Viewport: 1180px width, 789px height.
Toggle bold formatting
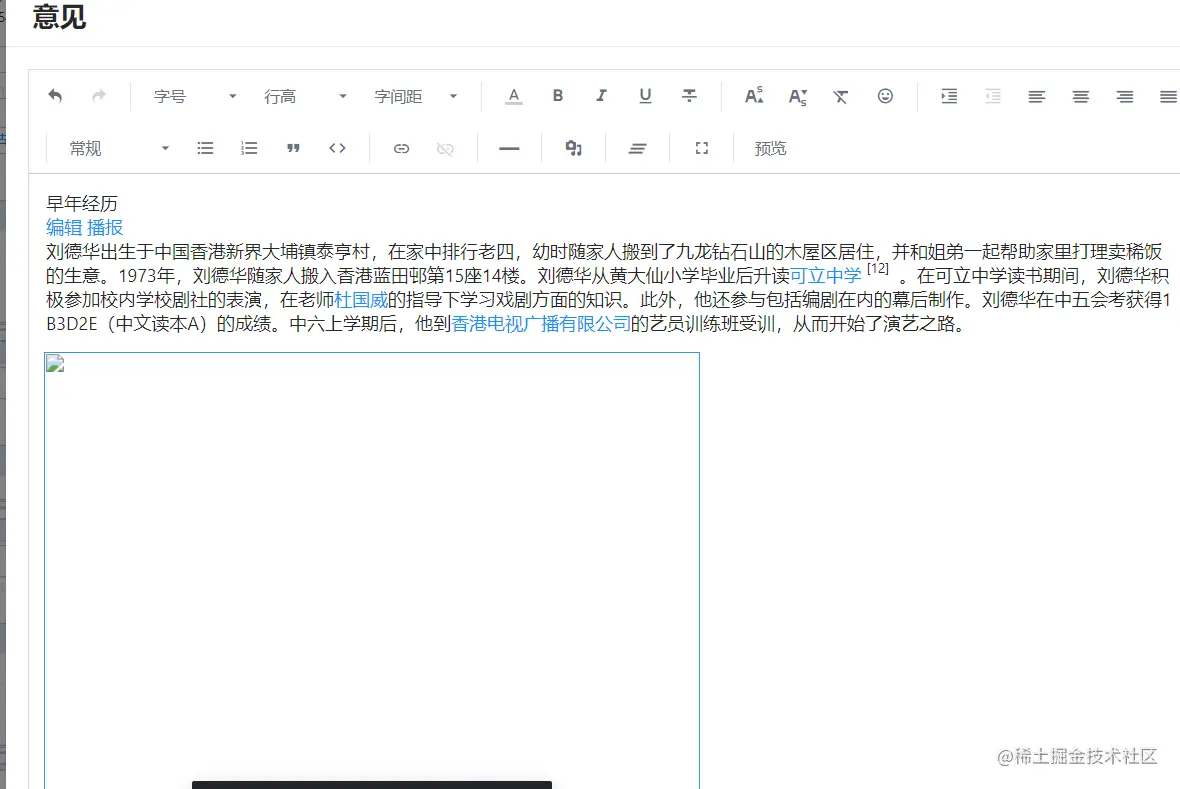[558, 96]
